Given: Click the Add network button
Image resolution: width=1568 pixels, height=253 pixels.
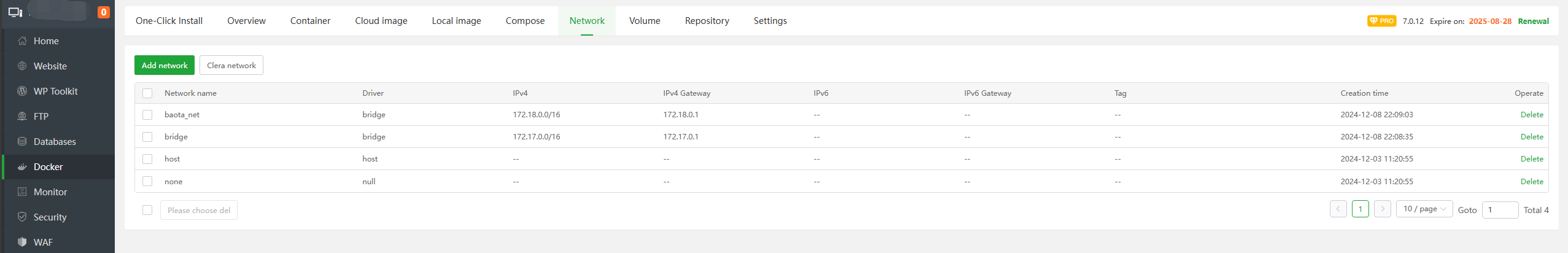Looking at the screenshot, I should pyautogui.click(x=165, y=65).
